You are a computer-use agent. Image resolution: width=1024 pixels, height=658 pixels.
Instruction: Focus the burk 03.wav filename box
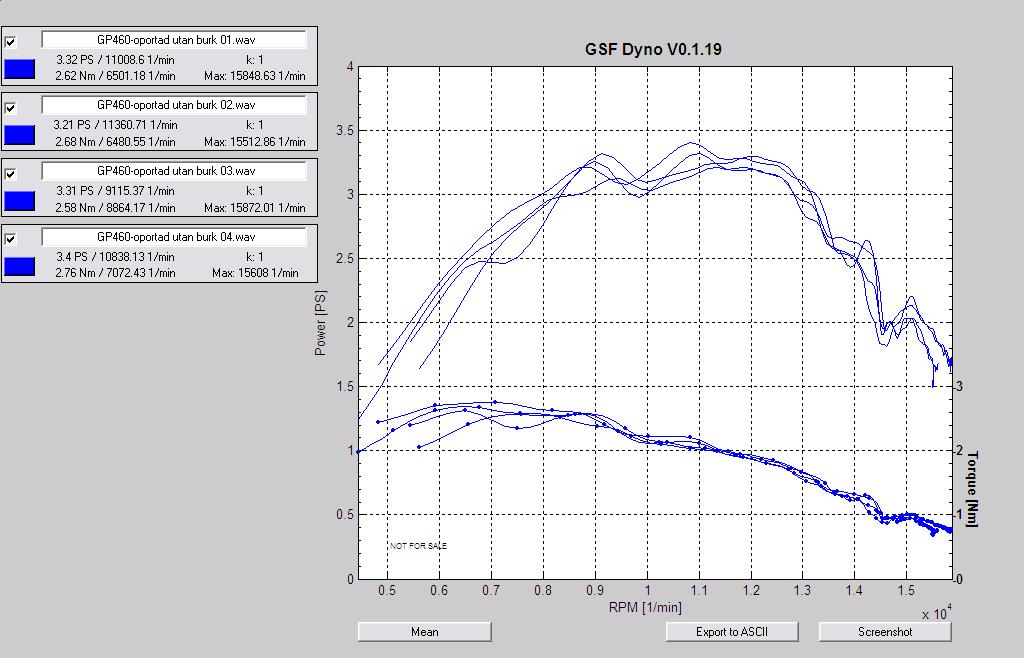pyautogui.click(x=174, y=171)
